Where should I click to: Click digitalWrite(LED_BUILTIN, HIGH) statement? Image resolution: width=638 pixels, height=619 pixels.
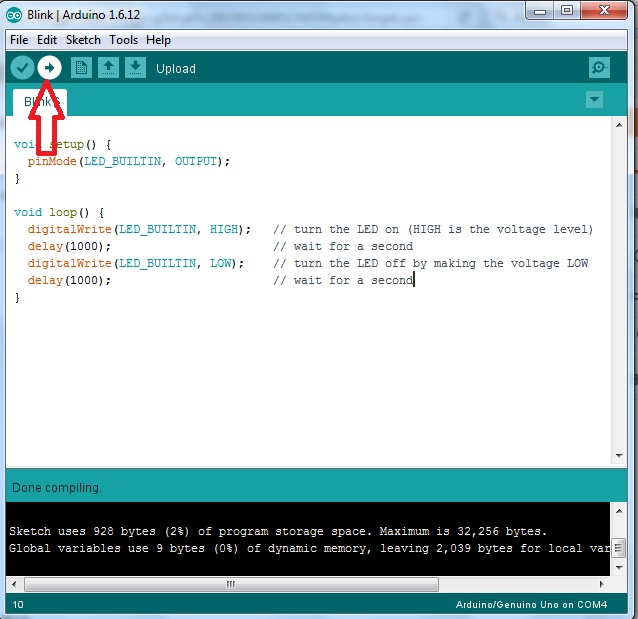pyautogui.click(x=139, y=230)
